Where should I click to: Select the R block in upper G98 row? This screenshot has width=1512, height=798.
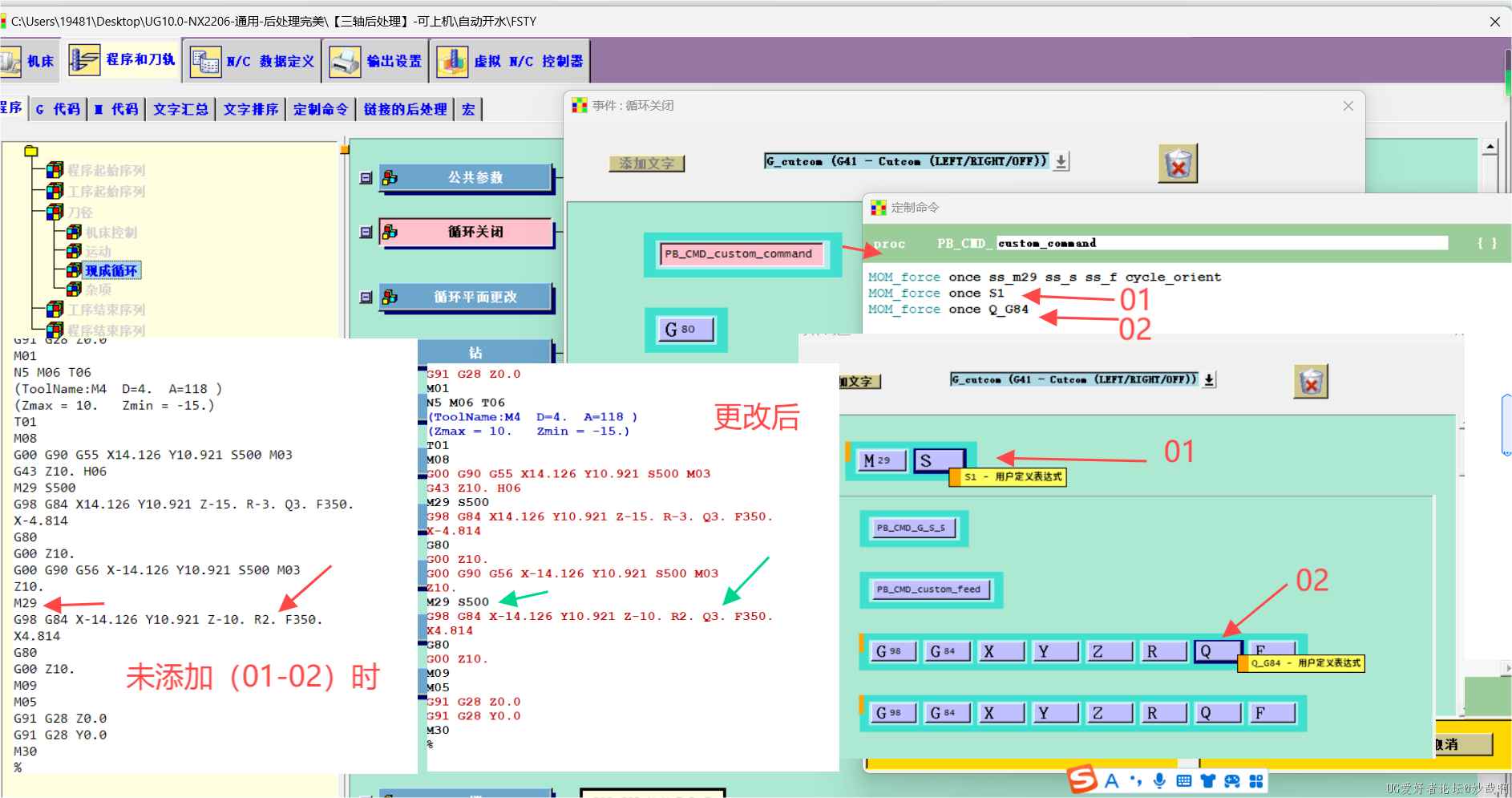click(1162, 651)
